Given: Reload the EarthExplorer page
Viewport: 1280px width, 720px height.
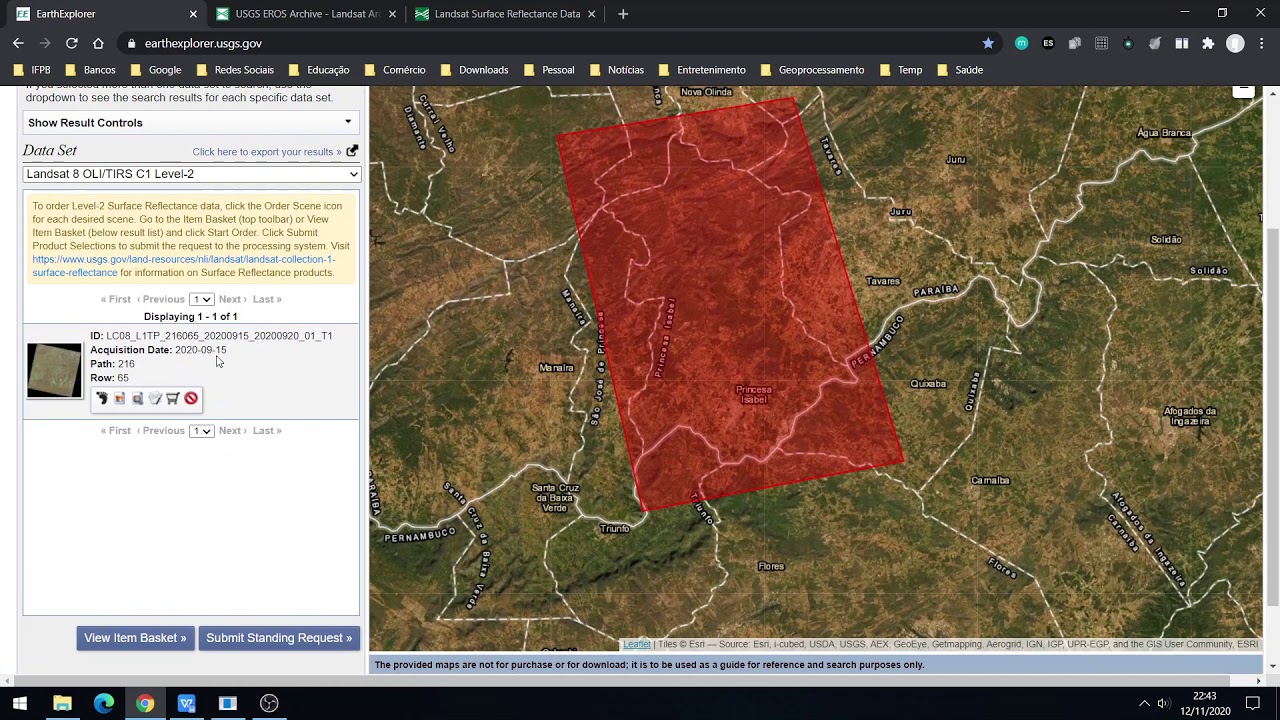Looking at the screenshot, I should tap(72, 43).
